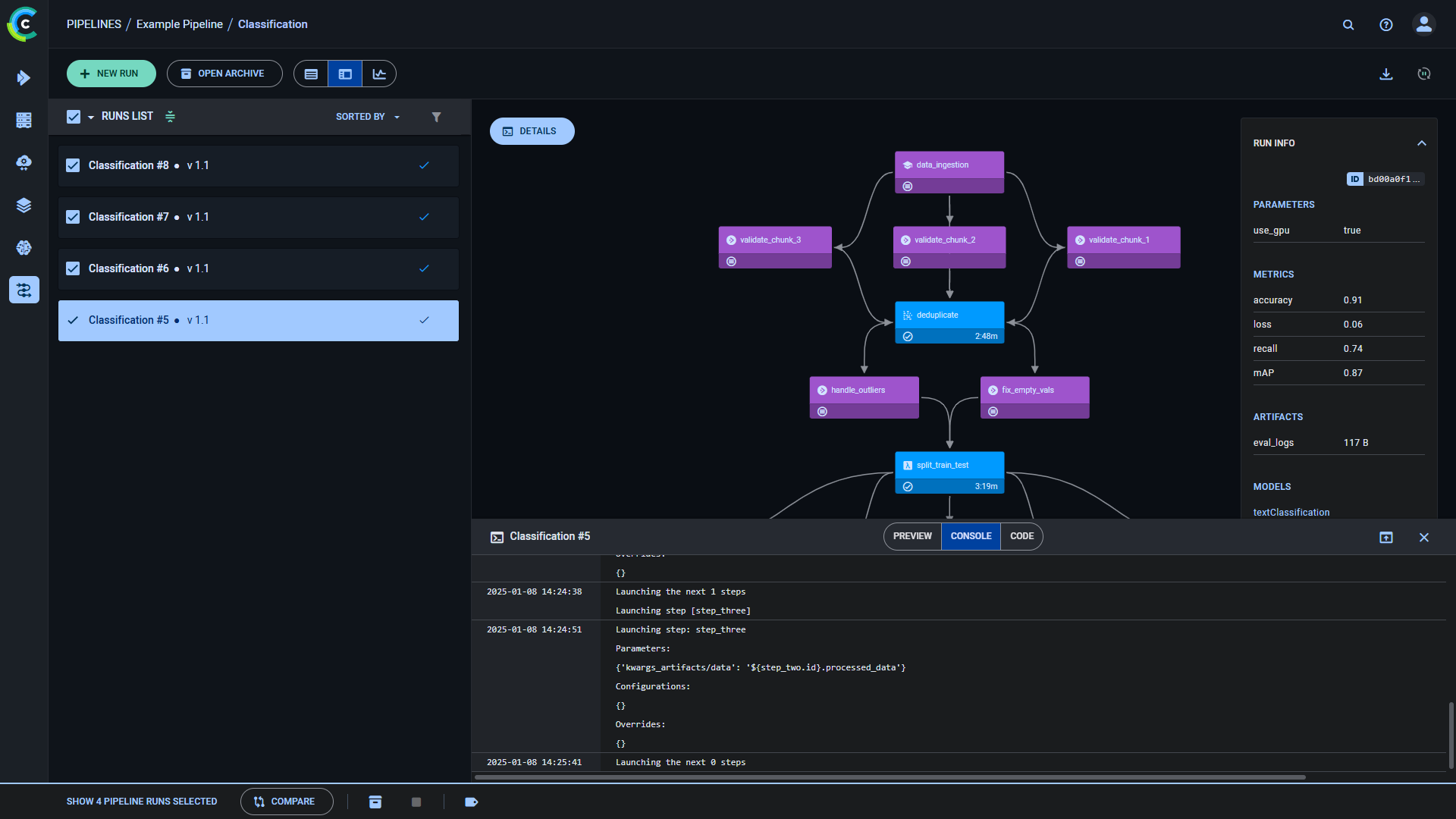Expand the select-all dropdown arrow beside RUNS LIST
This screenshot has height=819, width=1456.
point(91,117)
